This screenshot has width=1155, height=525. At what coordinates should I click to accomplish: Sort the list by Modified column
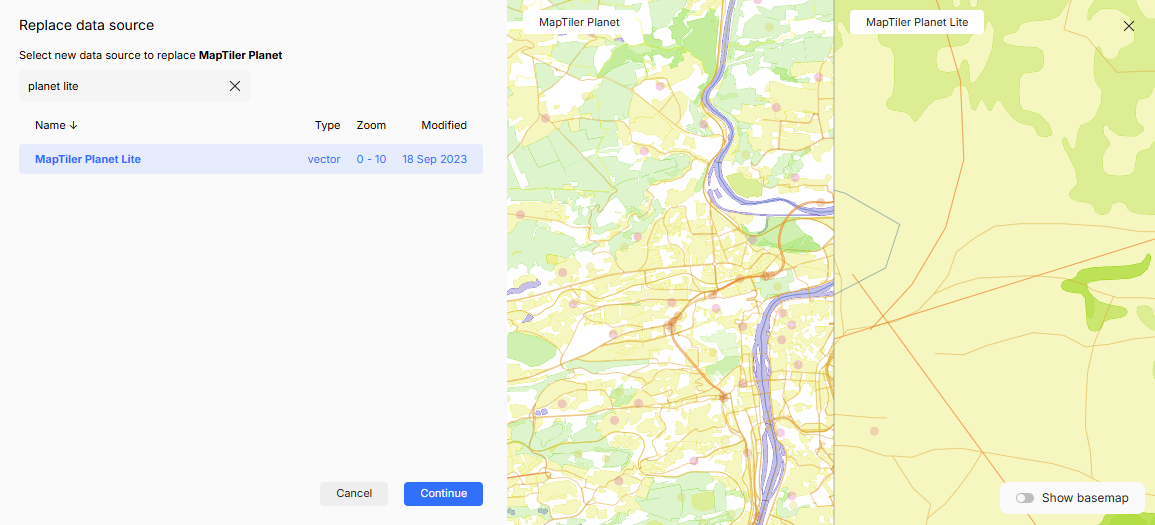pyautogui.click(x=443, y=126)
